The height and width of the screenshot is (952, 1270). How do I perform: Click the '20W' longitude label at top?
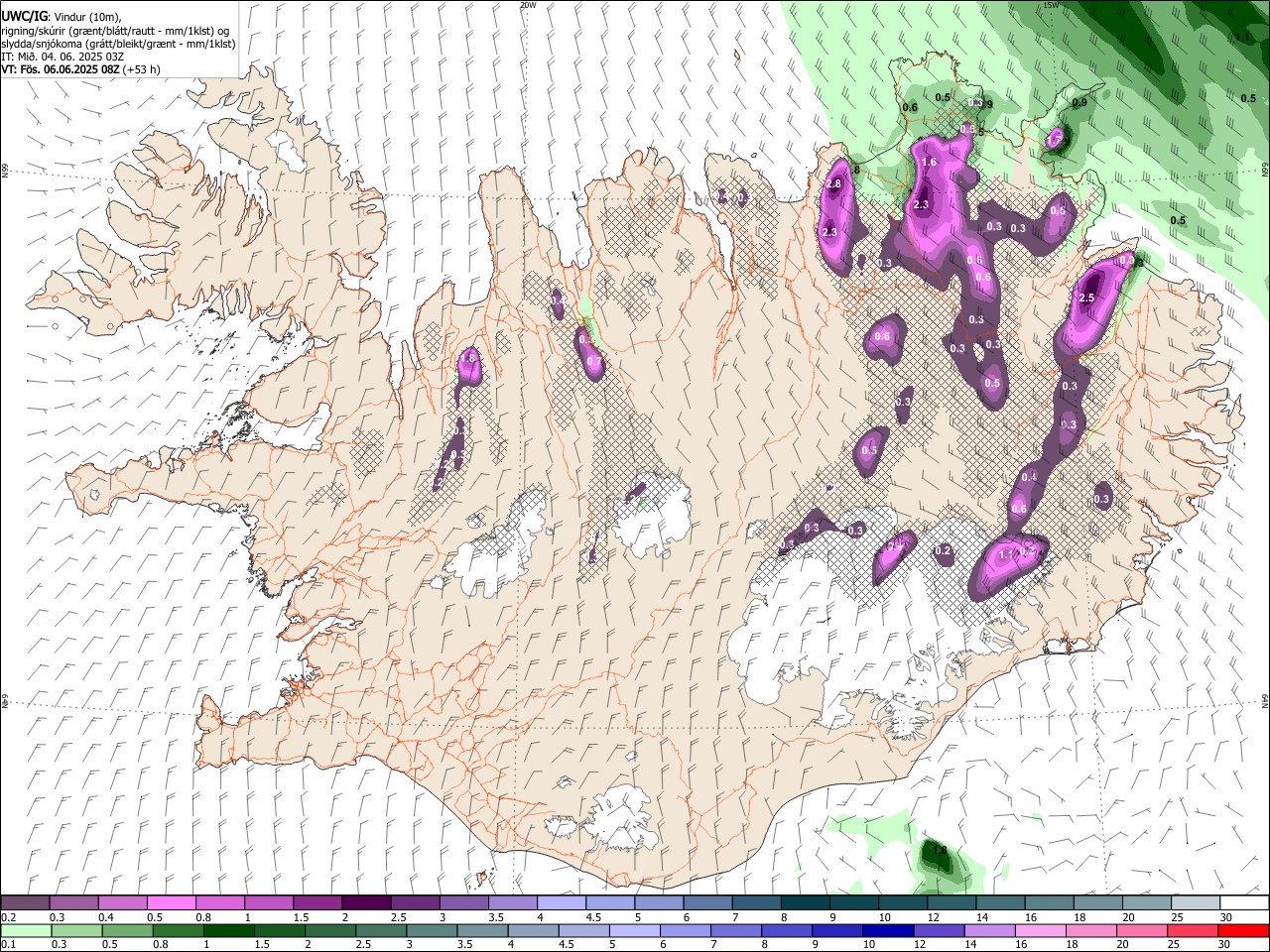[528, 5]
